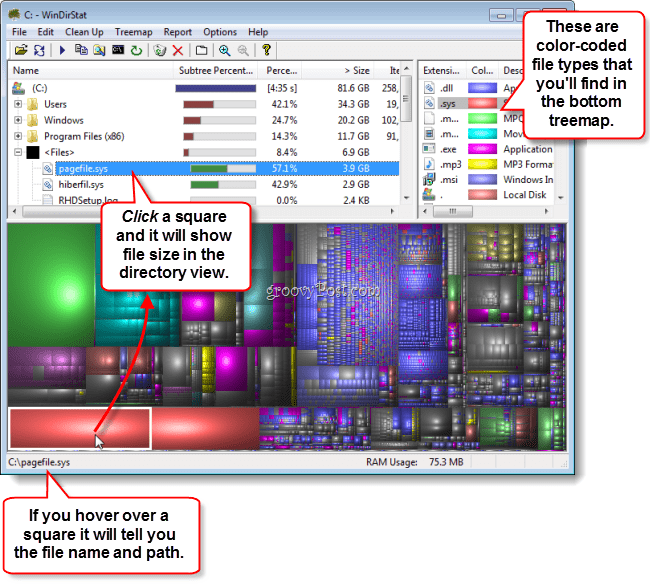Open the Edit menu
The image size is (650, 585).
[x=45, y=32]
